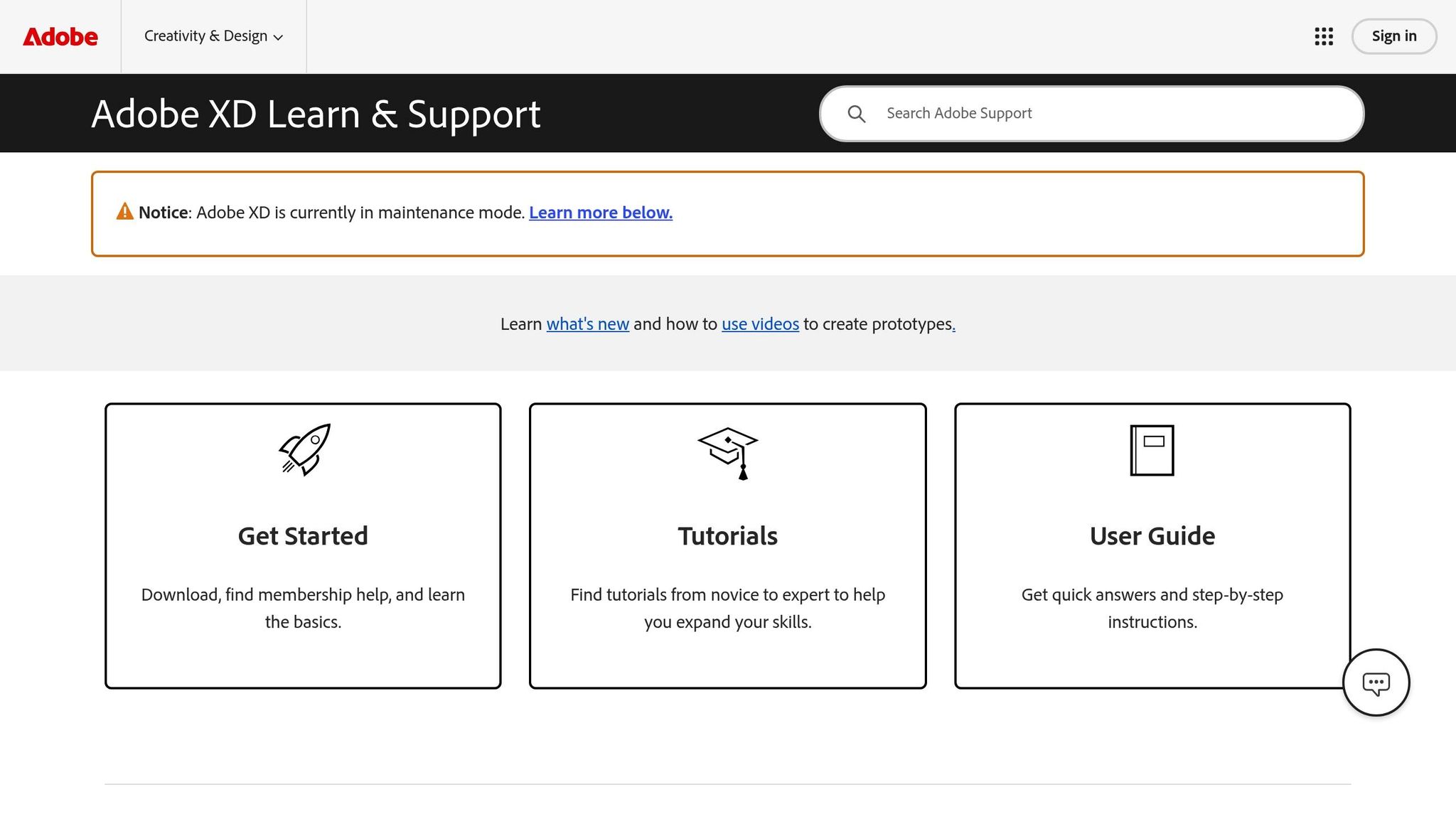Open the Tutorials heading

click(727, 536)
